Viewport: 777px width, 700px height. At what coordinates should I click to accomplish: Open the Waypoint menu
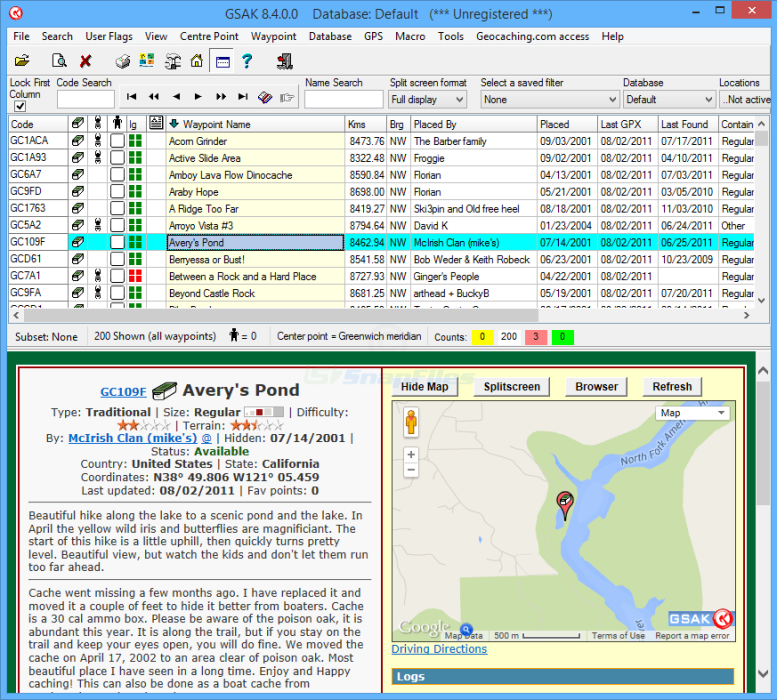tap(273, 36)
